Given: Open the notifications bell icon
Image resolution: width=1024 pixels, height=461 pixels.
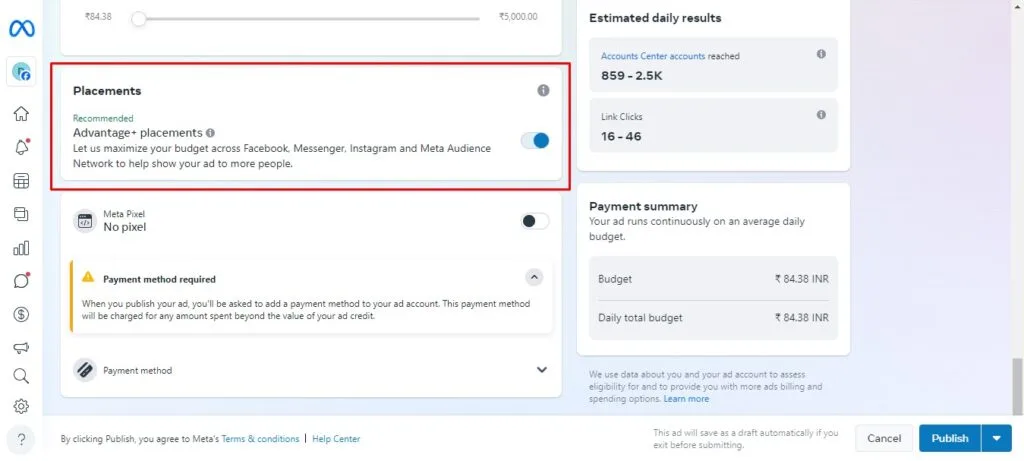Looking at the screenshot, I should pyautogui.click(x=22, y=147).
